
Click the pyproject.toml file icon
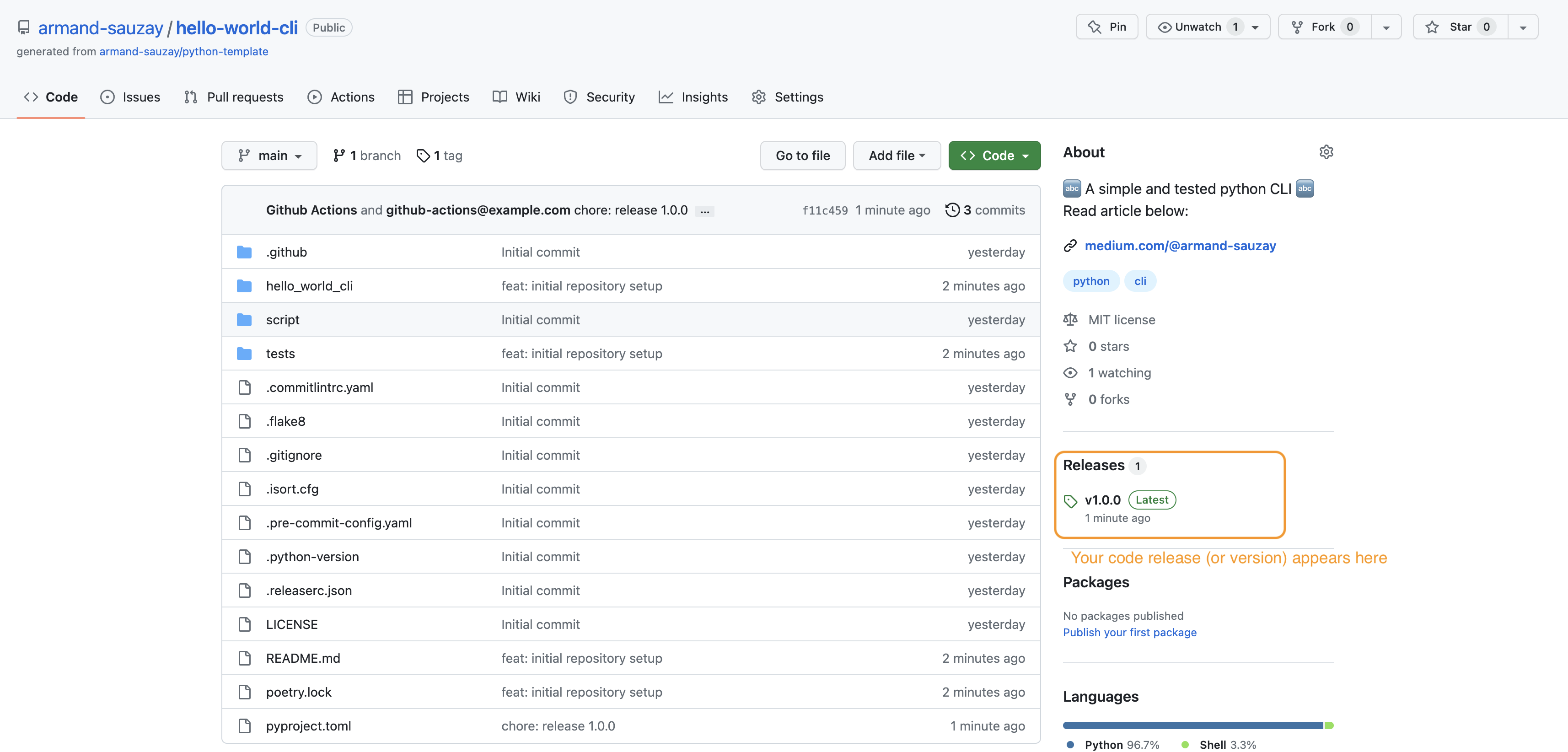245,726
